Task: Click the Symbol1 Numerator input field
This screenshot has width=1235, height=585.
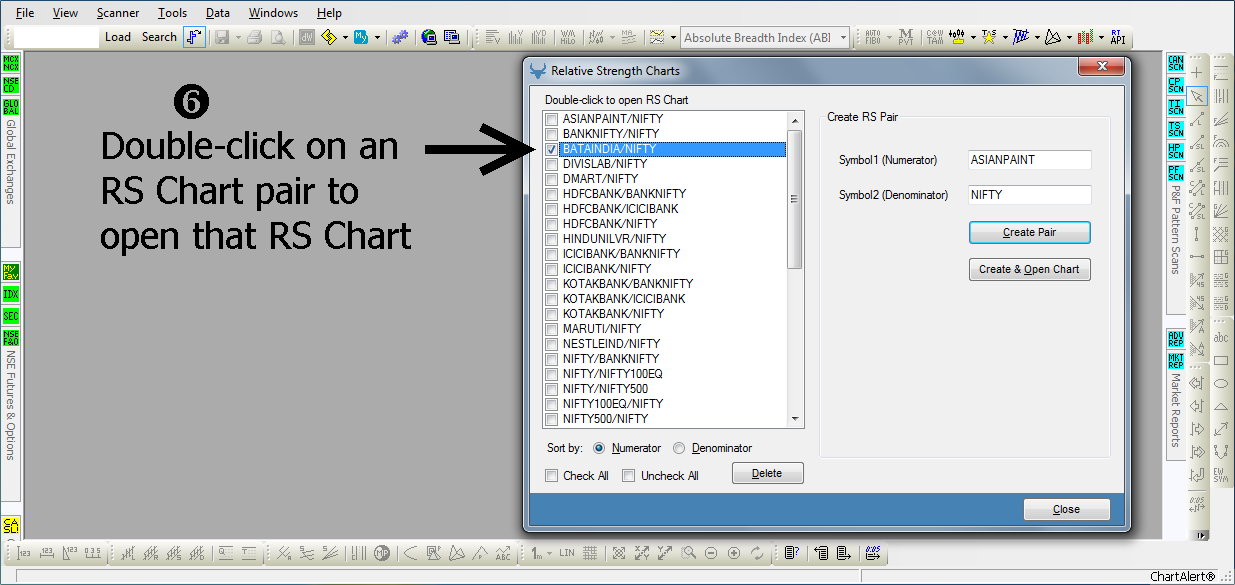Action: (1030, 160)
